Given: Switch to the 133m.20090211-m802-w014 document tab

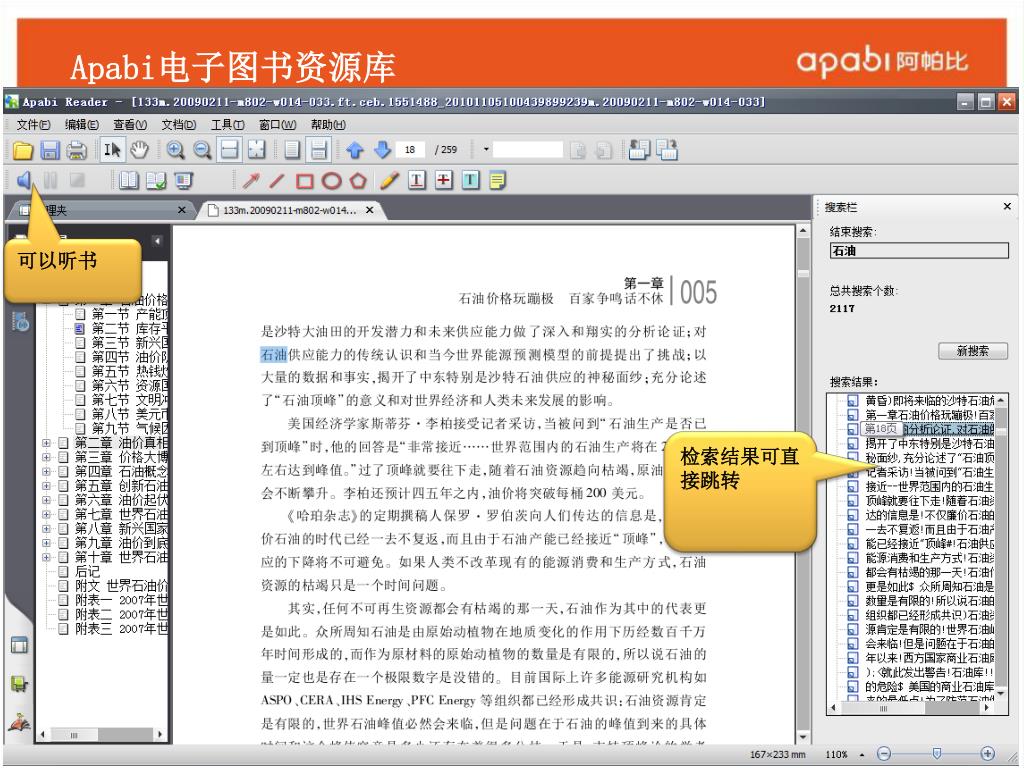Looking at the screenshot, I should (x=289, y=210).
